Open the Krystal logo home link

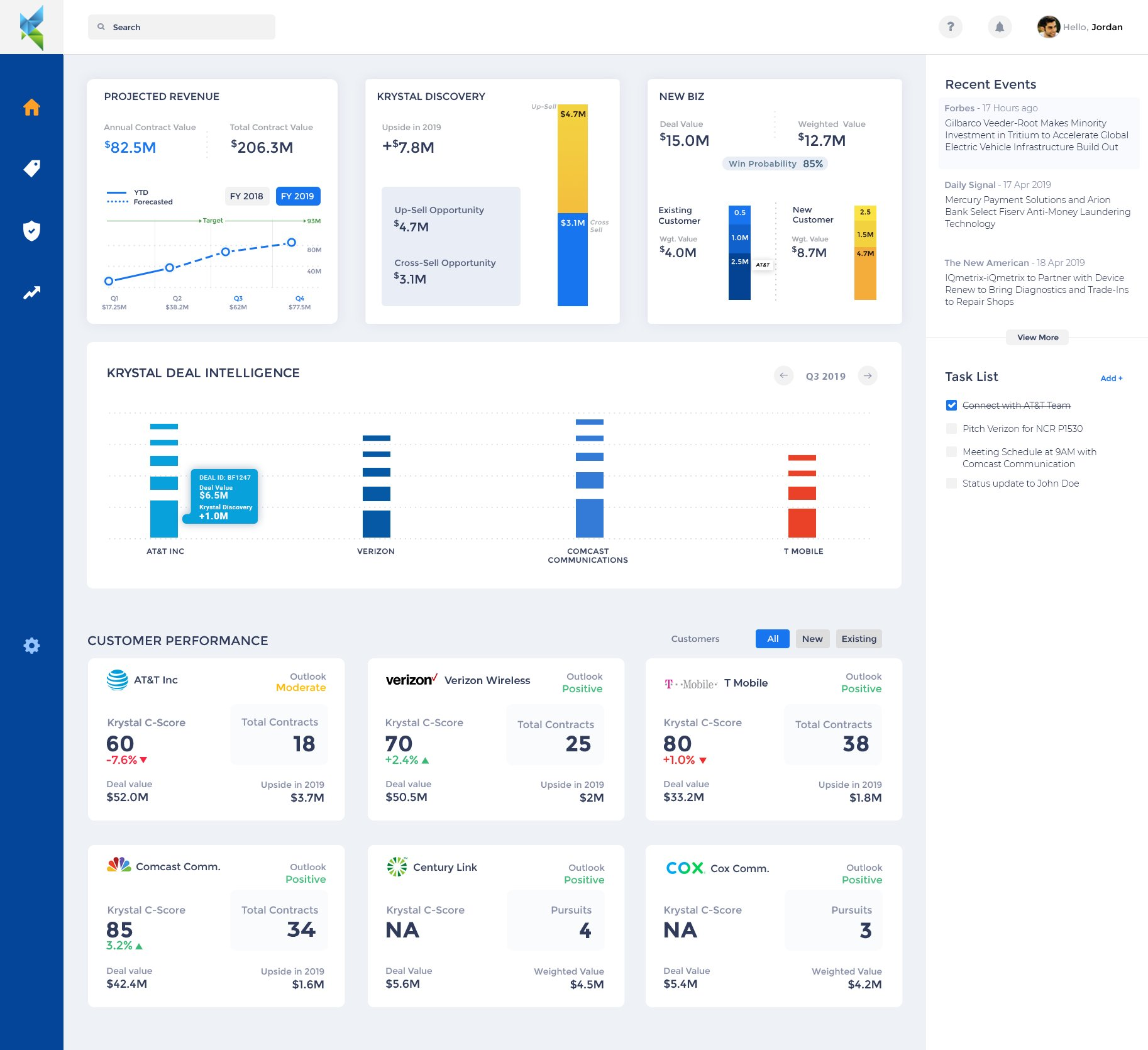pos(31,28)
